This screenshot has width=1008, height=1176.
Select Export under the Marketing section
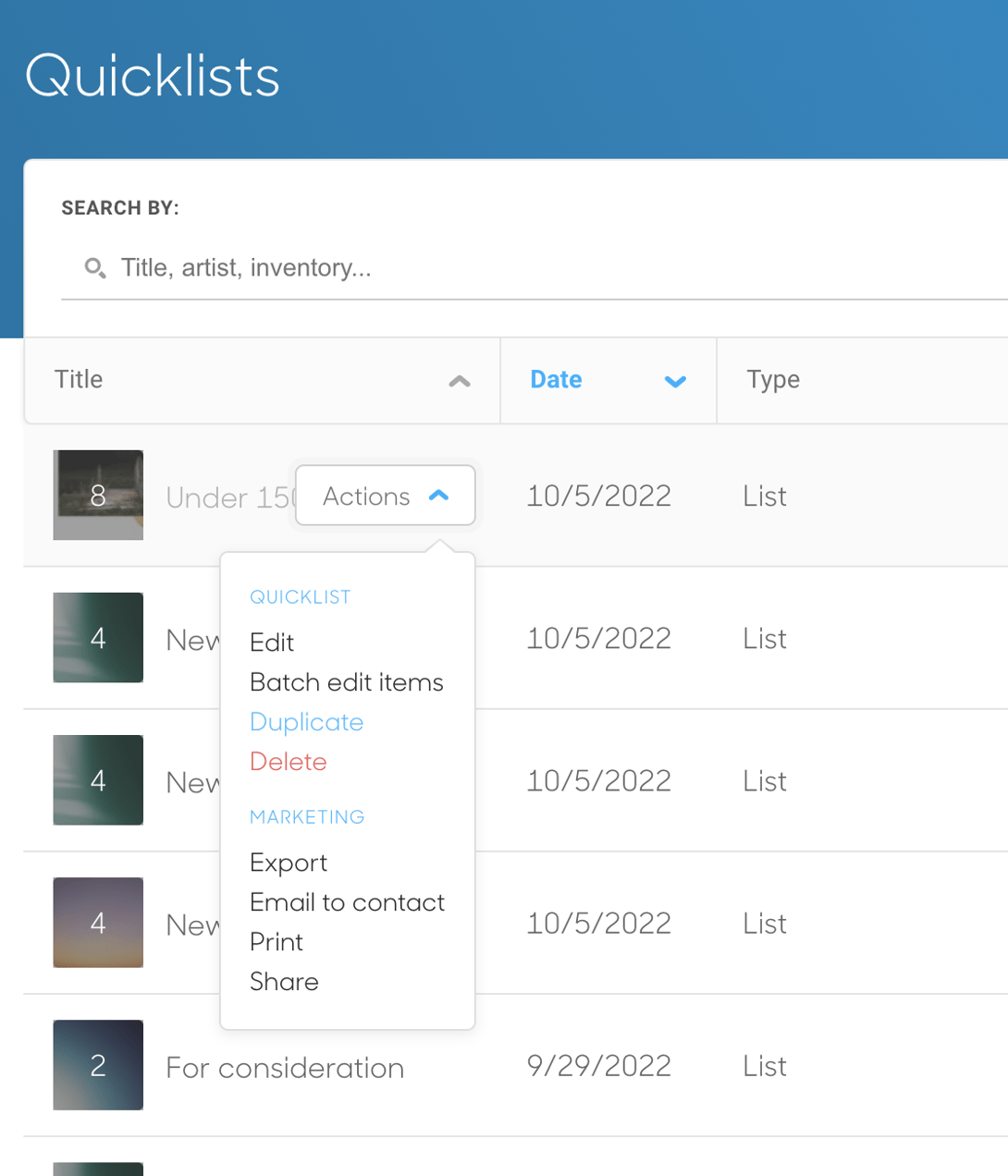point(289,863)
